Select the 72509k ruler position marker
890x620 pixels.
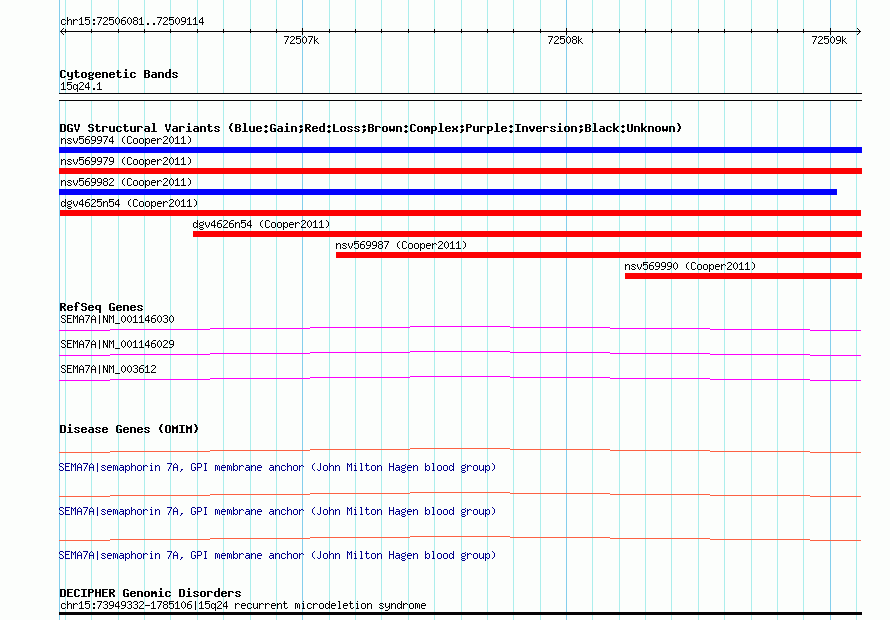[829, 40]
